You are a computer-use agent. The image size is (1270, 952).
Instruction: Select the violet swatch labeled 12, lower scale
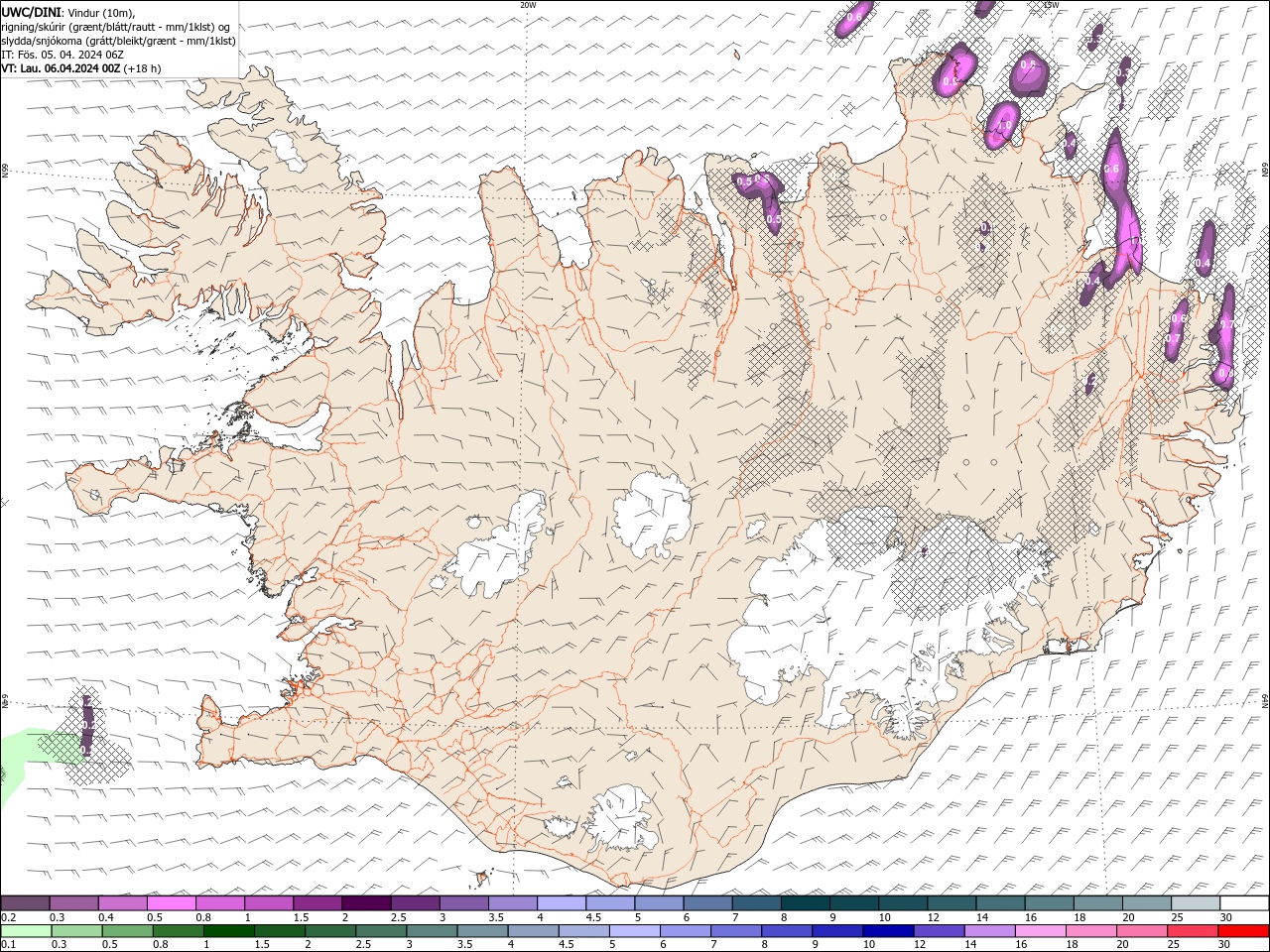940,931
